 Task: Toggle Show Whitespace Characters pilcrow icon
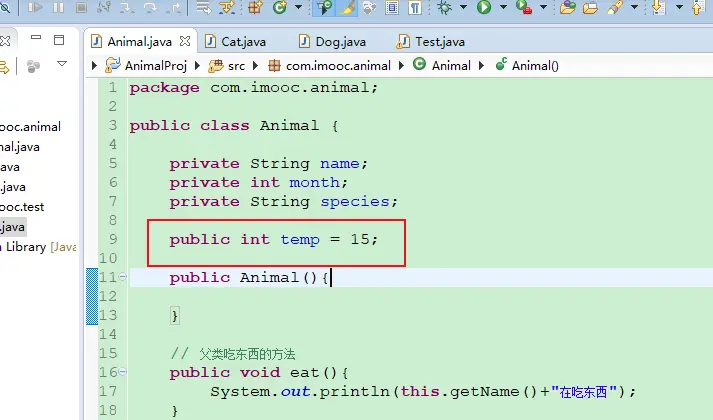[x=415, y=7]
